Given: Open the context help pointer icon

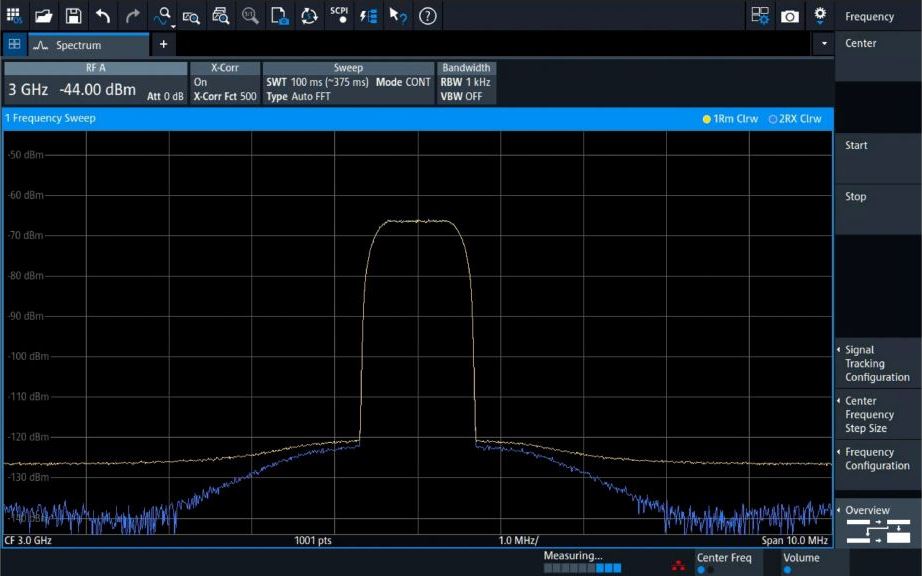Looking at the screenshot, I should [398, 16].
